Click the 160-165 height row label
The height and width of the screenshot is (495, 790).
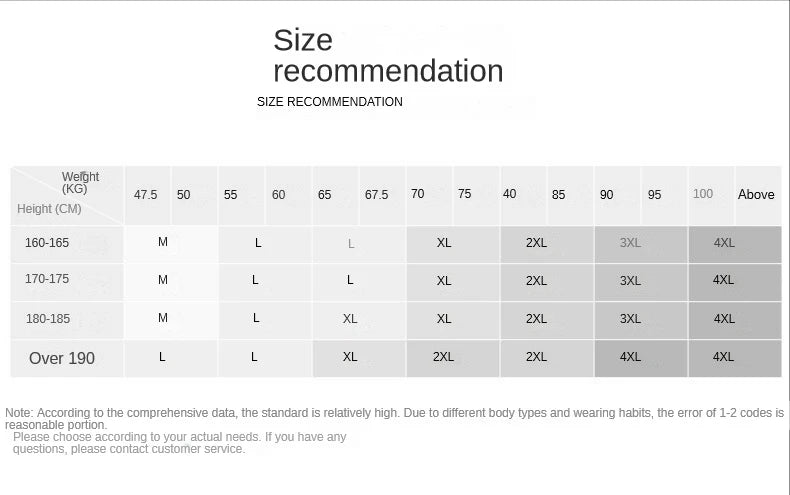[x=47, y=242]
